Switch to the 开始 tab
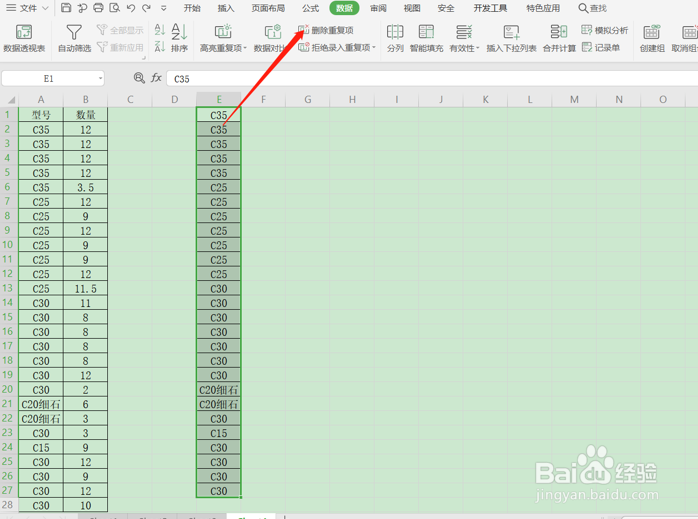698x519 pixels. coord(192,8)
